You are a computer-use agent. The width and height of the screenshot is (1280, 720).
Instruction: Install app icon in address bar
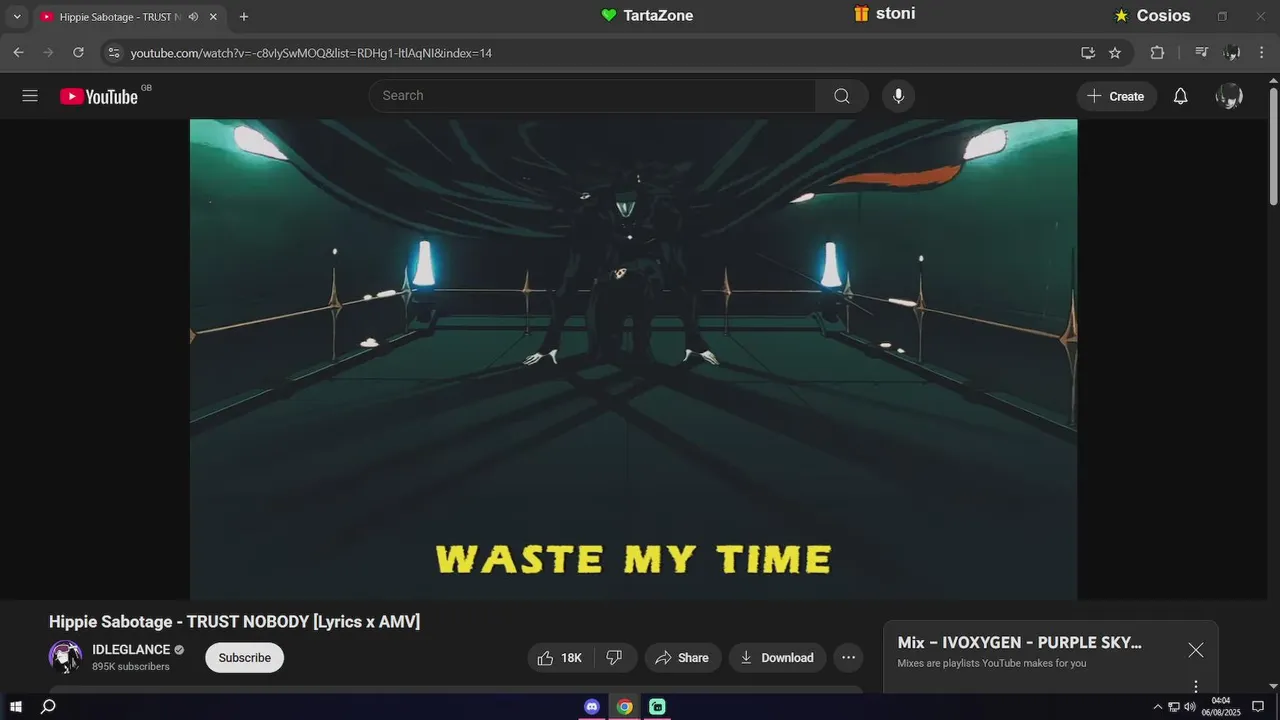click(x=1088, y=53)
